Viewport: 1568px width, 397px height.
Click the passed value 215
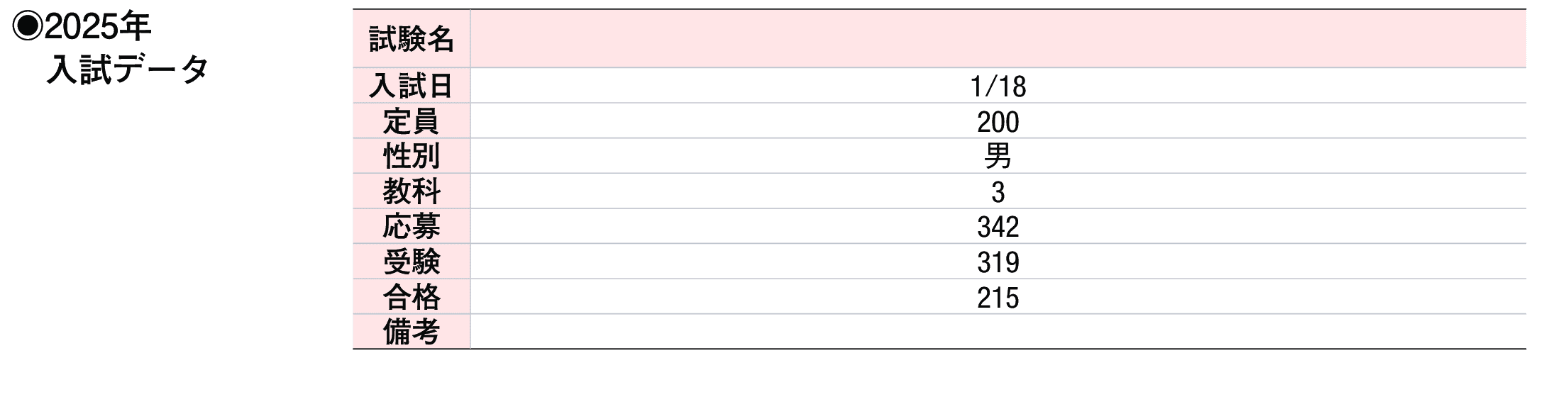pos(998,298)
